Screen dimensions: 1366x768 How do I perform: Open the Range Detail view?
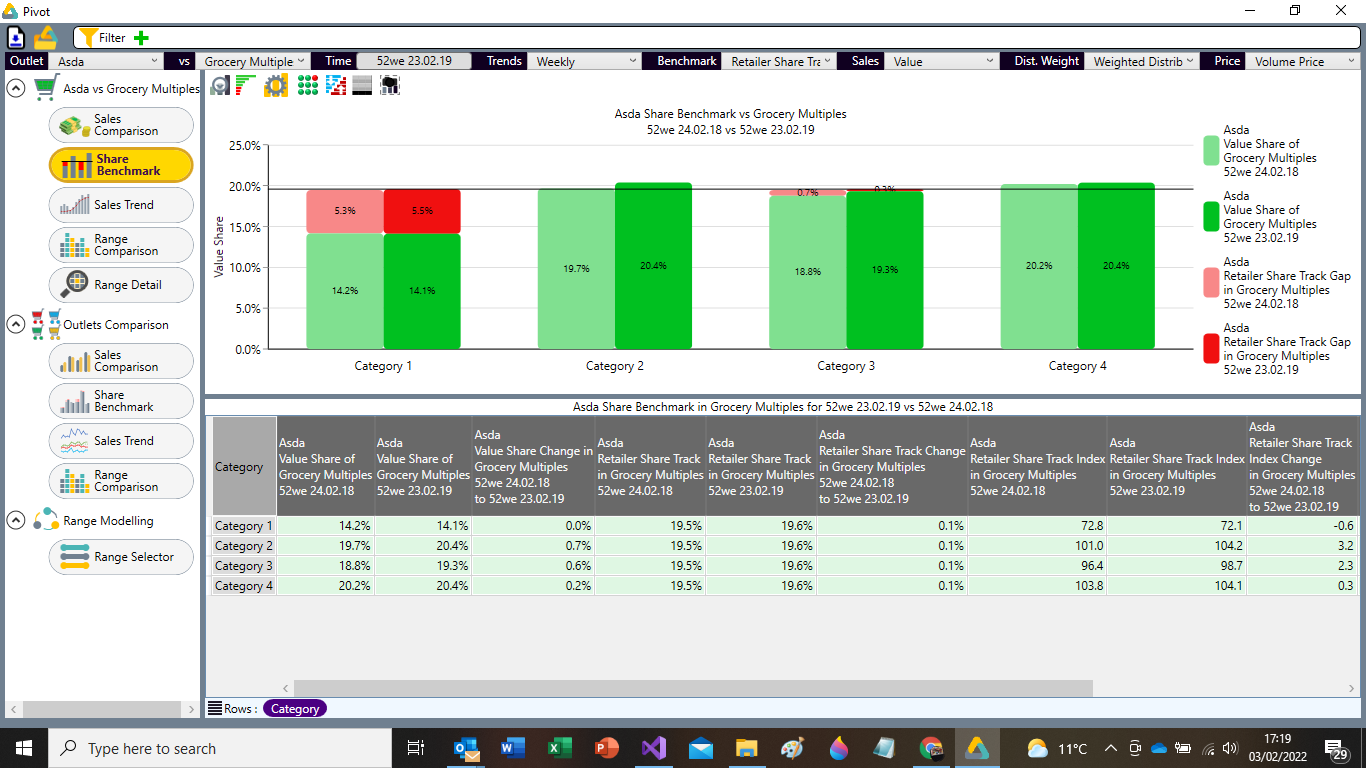121,285
